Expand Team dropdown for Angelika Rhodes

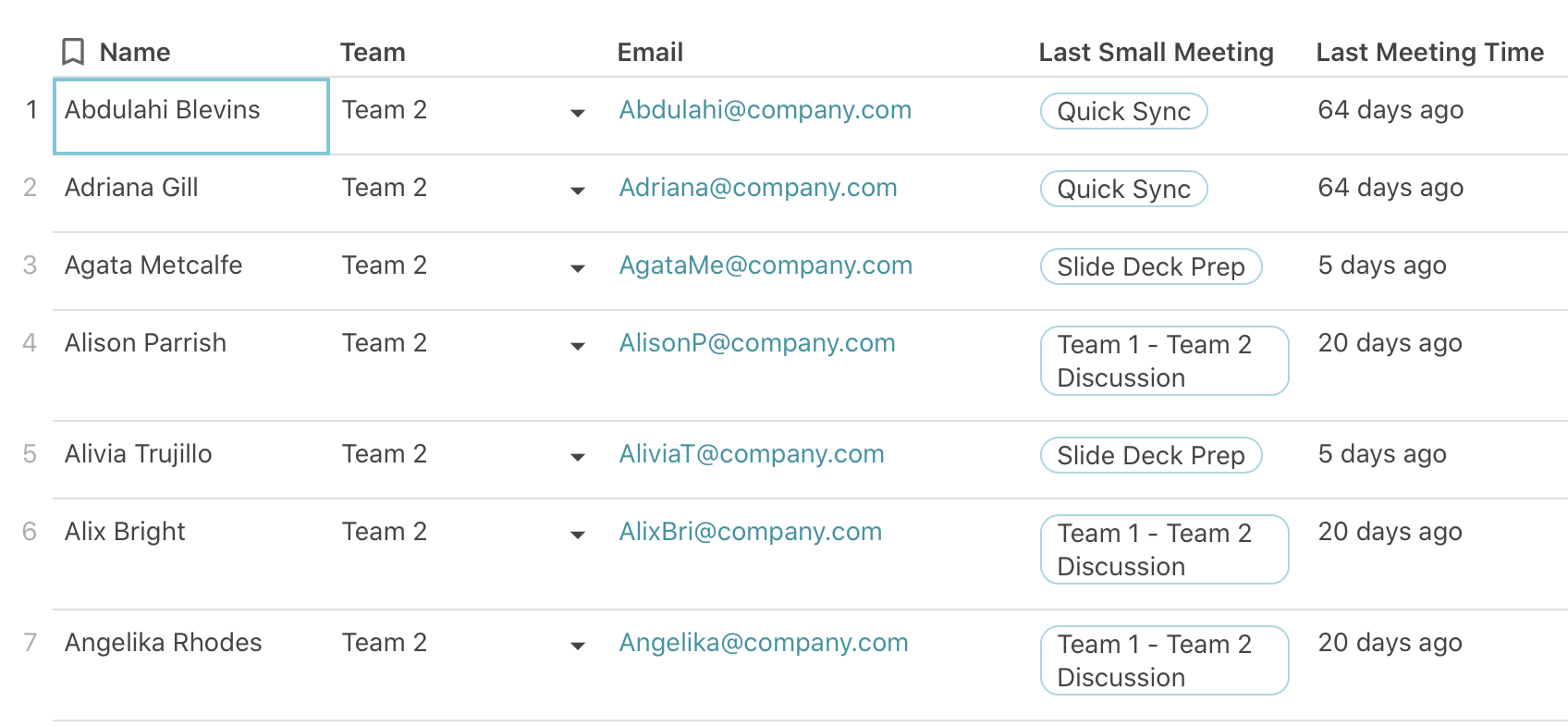pyautogui.click(x=578, y=646)
